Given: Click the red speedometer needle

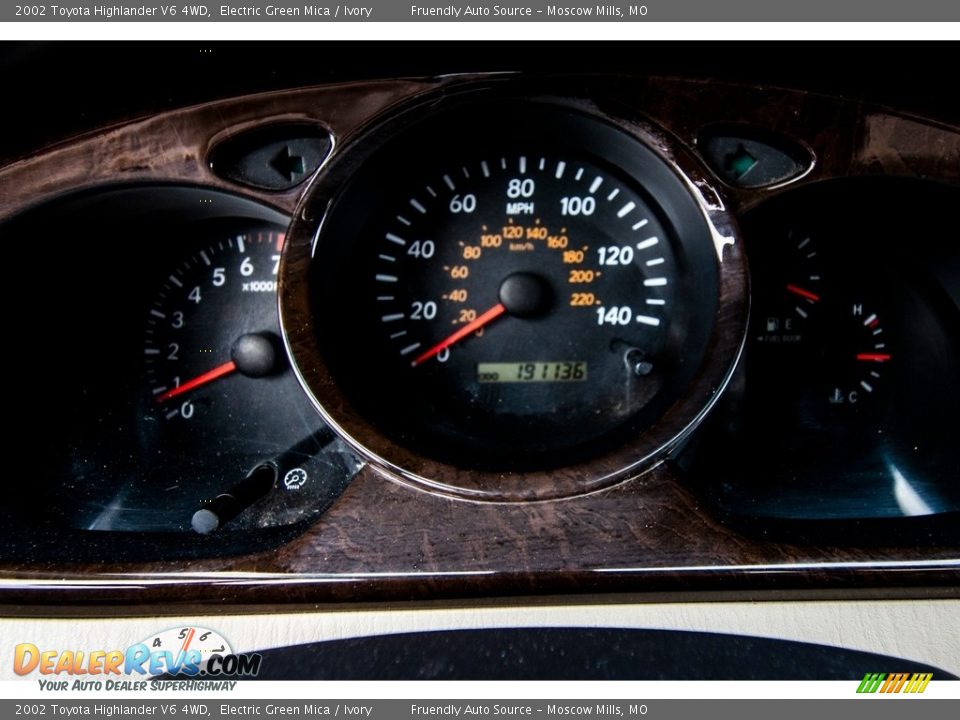Looking at the screenshot, I should 459,335.
